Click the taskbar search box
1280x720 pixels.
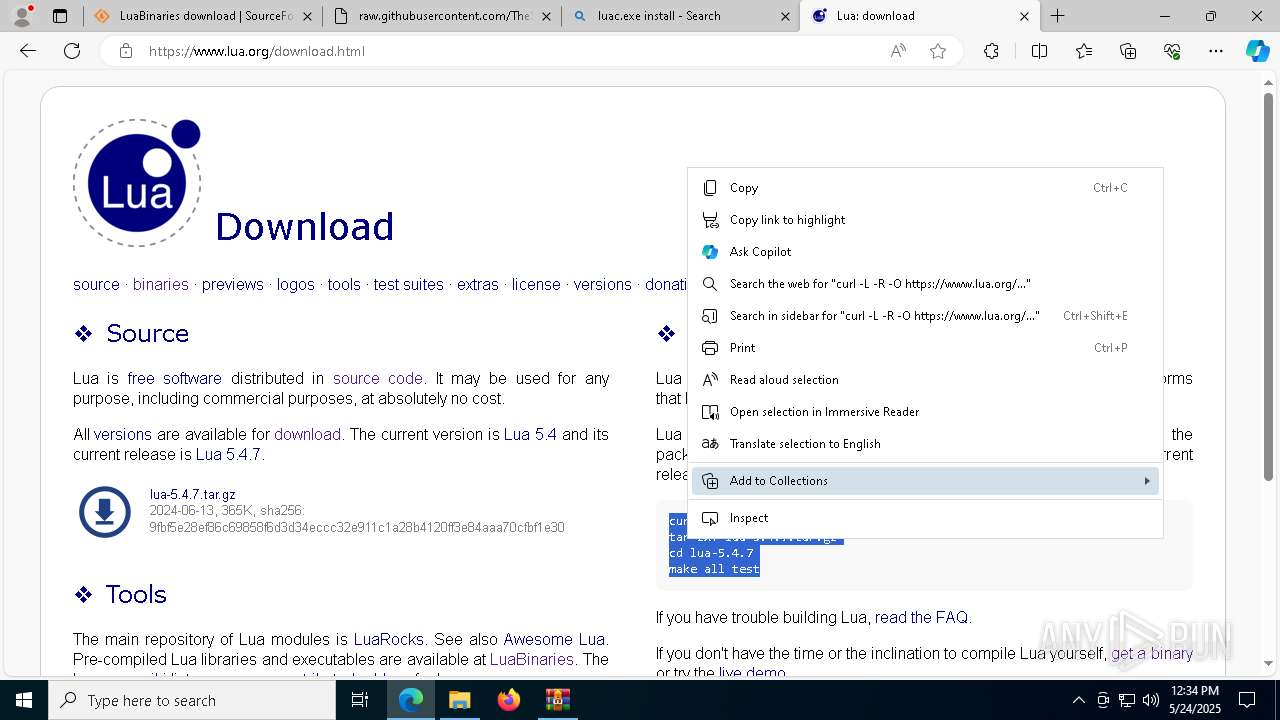(192, 700)
